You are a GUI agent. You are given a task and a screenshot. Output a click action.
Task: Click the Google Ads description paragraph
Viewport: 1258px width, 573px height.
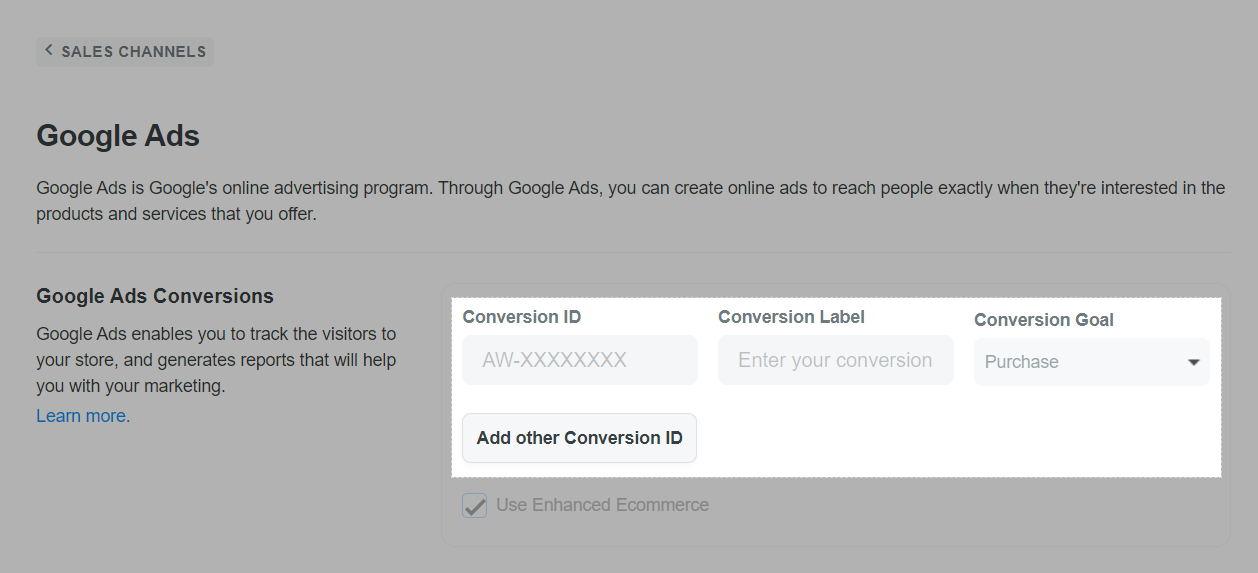[630, 201]
